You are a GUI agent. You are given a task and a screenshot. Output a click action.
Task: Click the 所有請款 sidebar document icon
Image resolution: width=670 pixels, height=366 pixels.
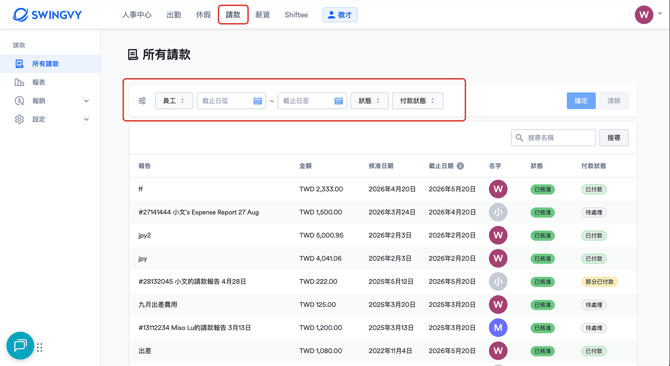(19, 64)
